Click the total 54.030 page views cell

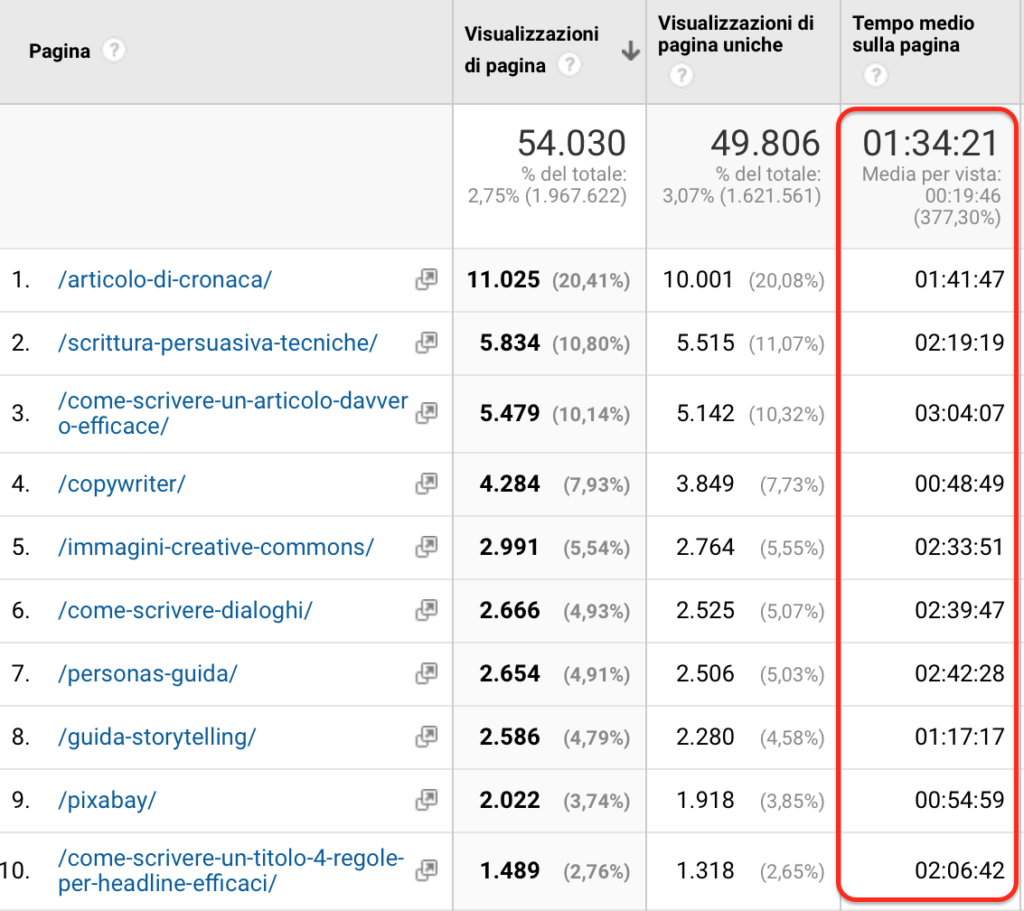coord(572,143)
